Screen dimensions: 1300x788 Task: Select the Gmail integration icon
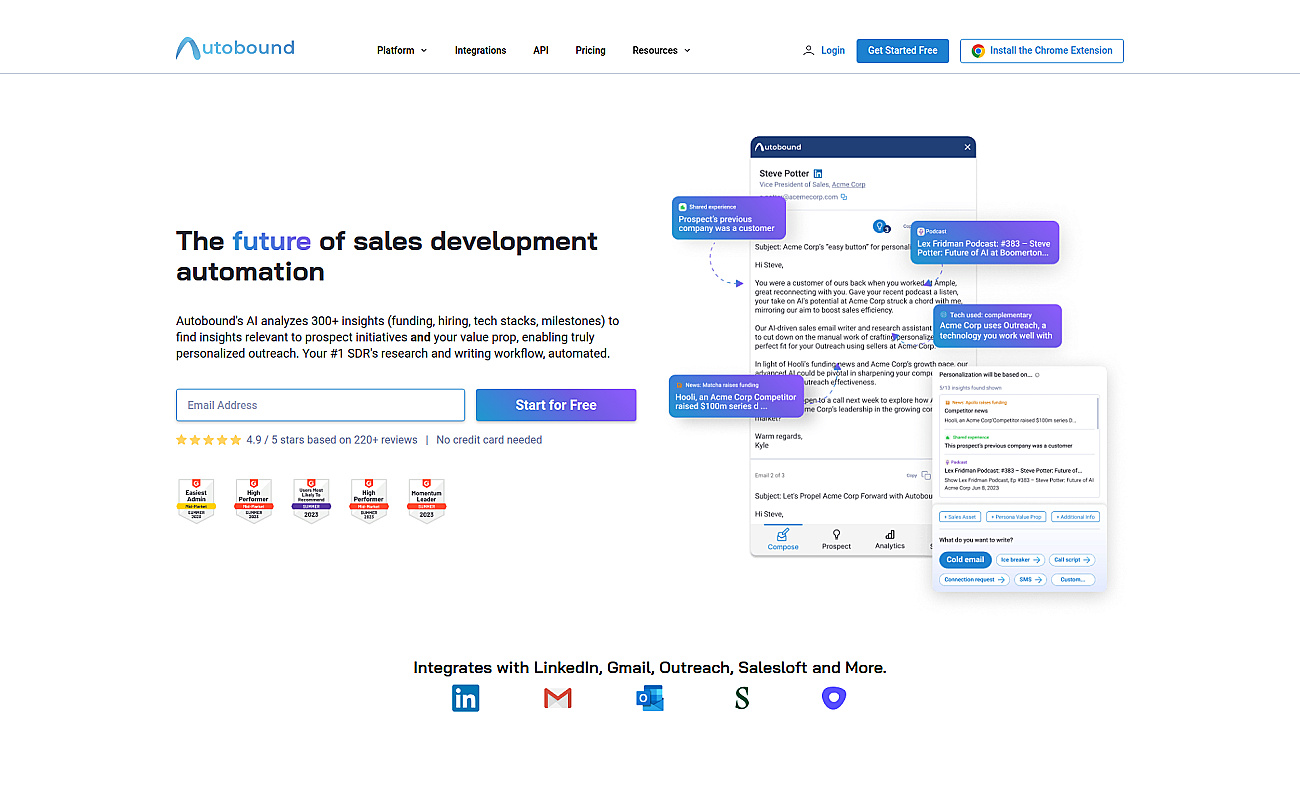coord(557,698)
